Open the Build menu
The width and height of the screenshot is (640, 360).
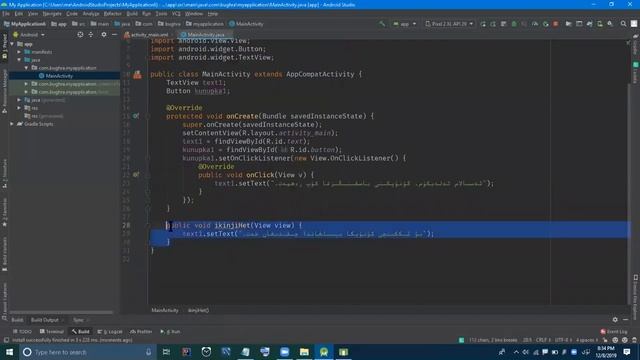[132, 13]
